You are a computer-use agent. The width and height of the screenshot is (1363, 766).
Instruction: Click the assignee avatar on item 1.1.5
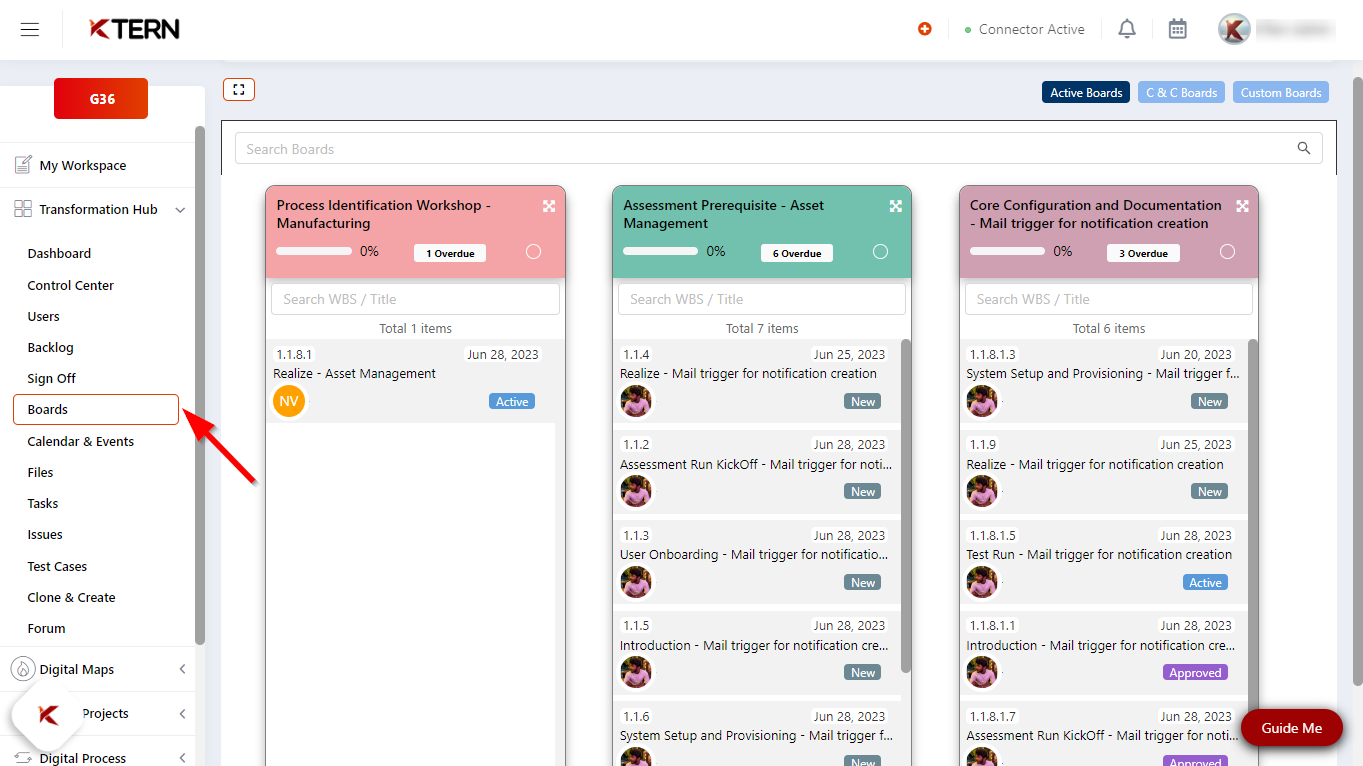coord(636,672)
